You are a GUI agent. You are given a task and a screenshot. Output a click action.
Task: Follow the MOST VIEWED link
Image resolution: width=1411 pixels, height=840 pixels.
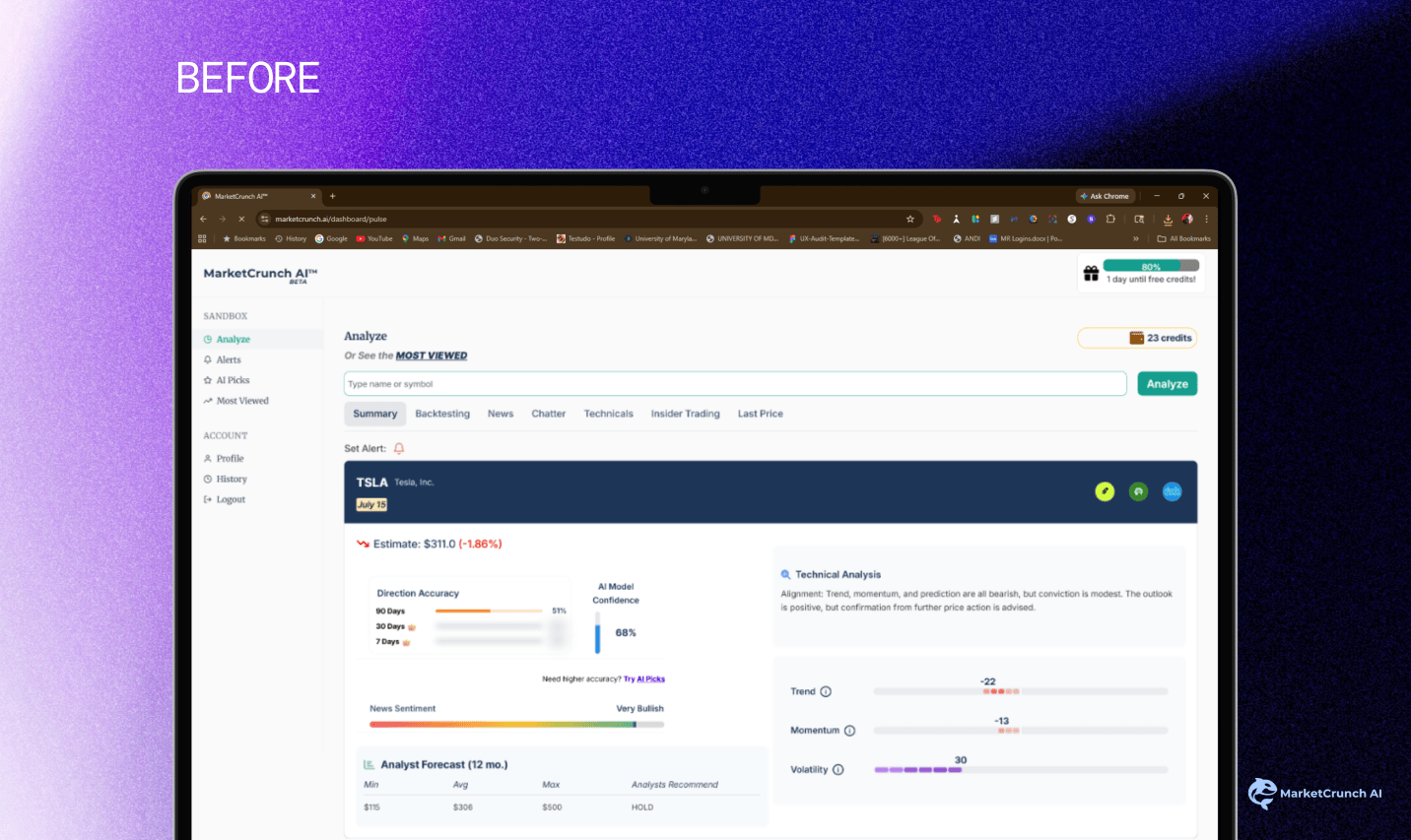coord(432,355)
